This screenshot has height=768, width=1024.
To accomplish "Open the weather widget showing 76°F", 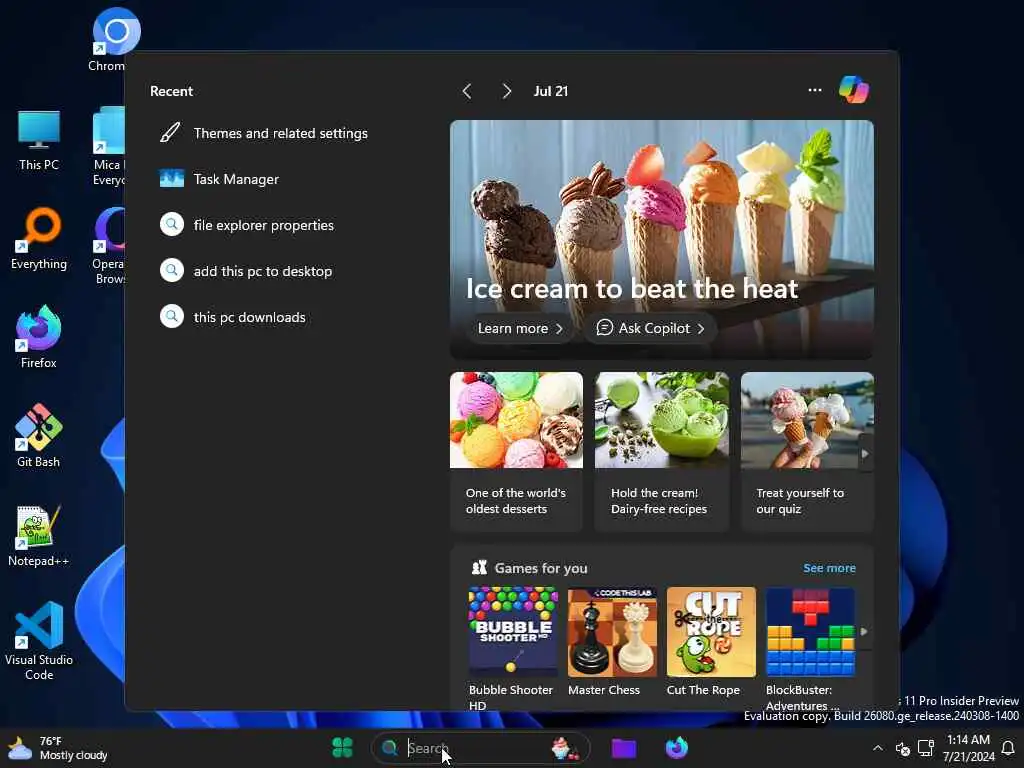I will [57, 748].
